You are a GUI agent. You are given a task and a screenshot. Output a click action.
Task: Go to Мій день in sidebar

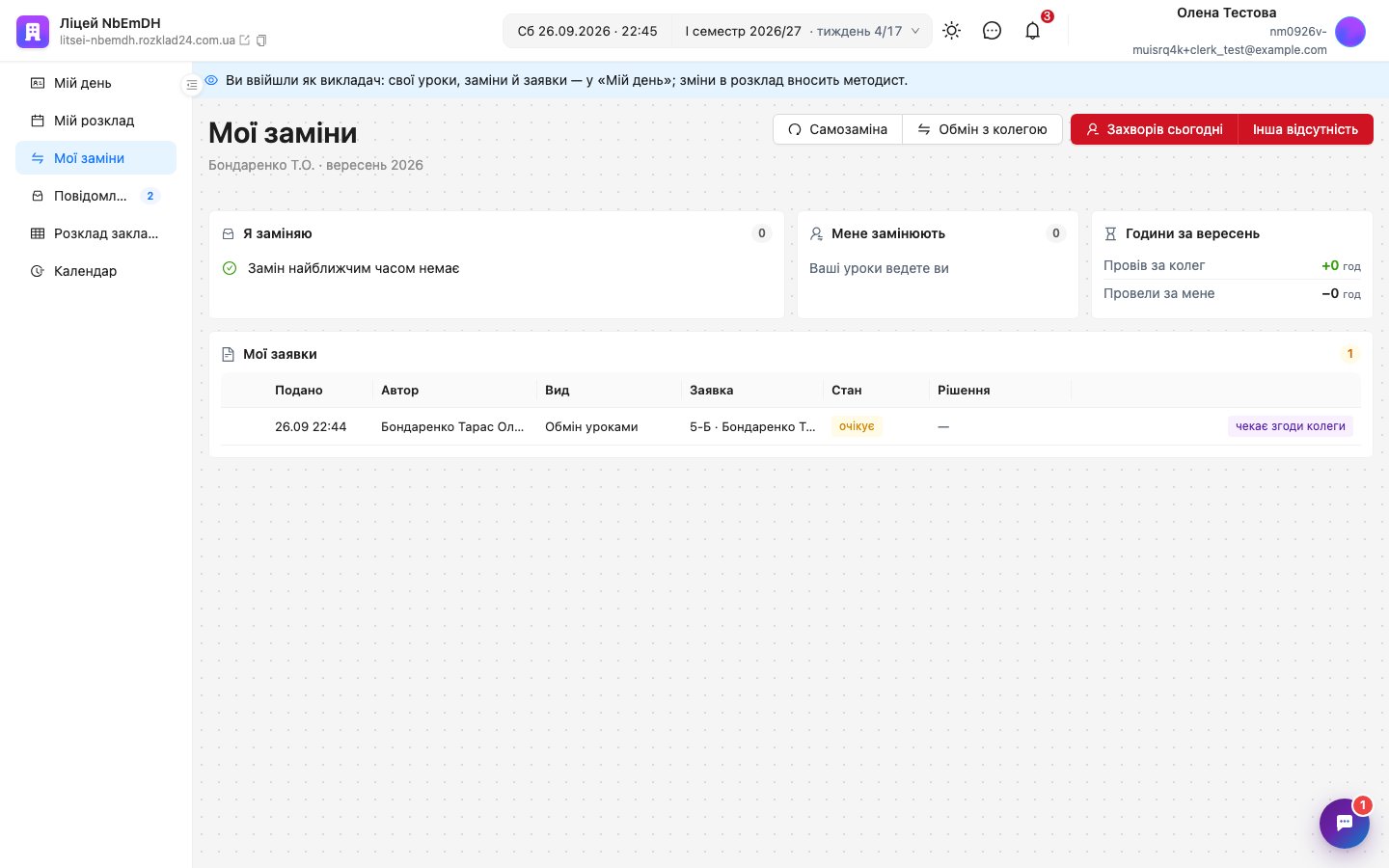pyautogui.click(x=95, y=83)
